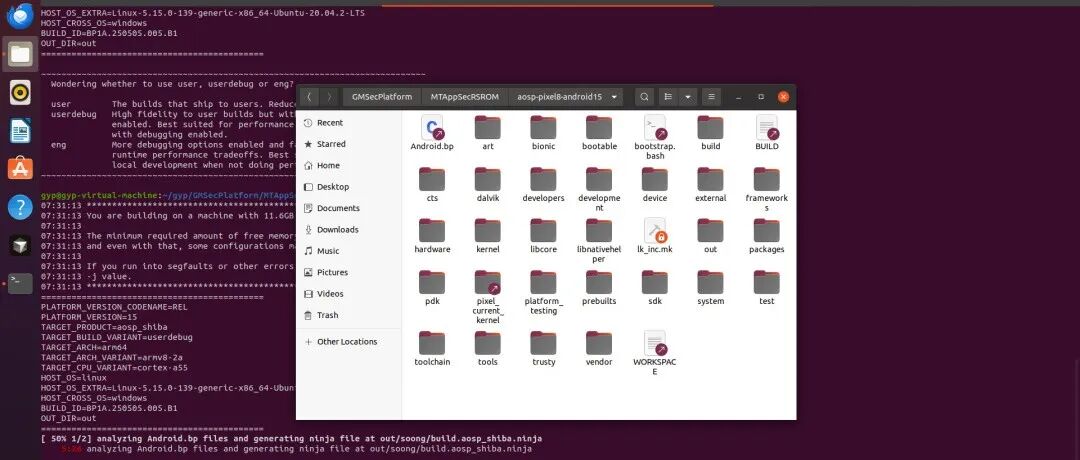The width and height of the screenshot is (1080, 460).
Task: Open Files app in the dock
Action: pos(20,54)
